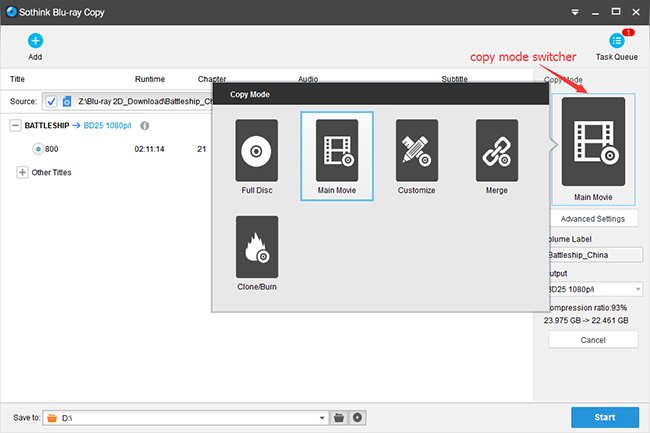Image resolution: width=650 pixels, height=433 pixels.
Task: Maximize the Sothink Blu-ray Copy window
Action: (616, 12)
